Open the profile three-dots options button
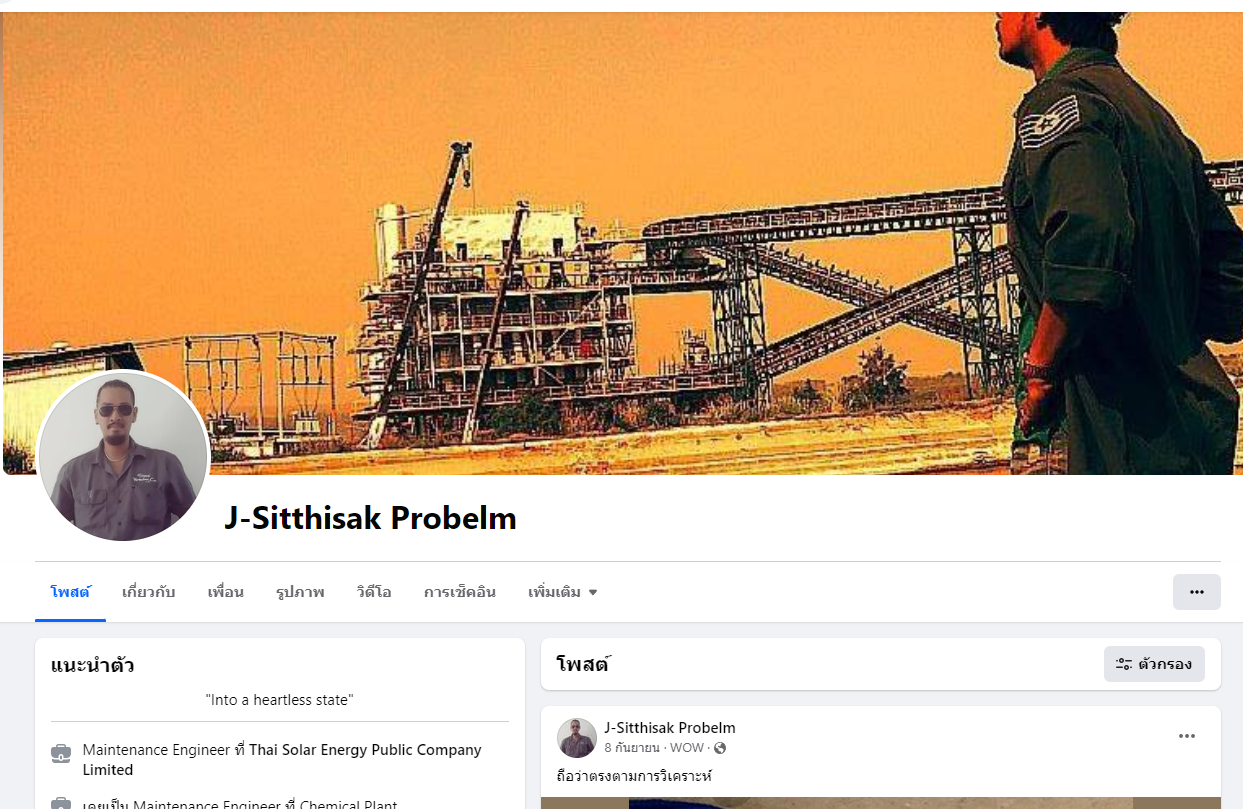Viewport: 1243px width, 809px height. 1196,592
